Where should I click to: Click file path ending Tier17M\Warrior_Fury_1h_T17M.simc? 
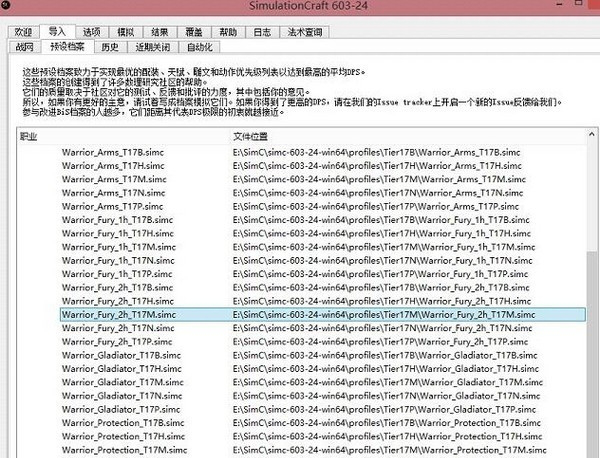[x=384, y=247]
